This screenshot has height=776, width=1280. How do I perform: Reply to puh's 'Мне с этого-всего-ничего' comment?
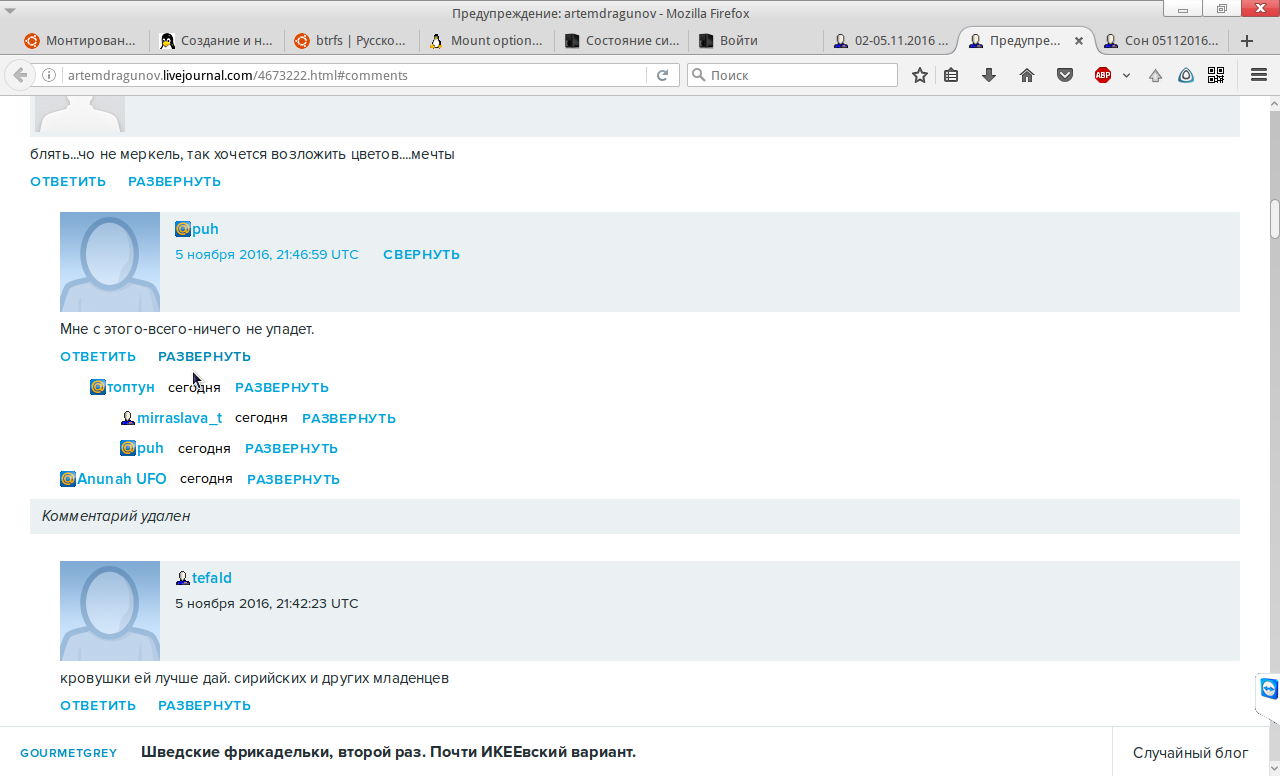coord(98,356)
